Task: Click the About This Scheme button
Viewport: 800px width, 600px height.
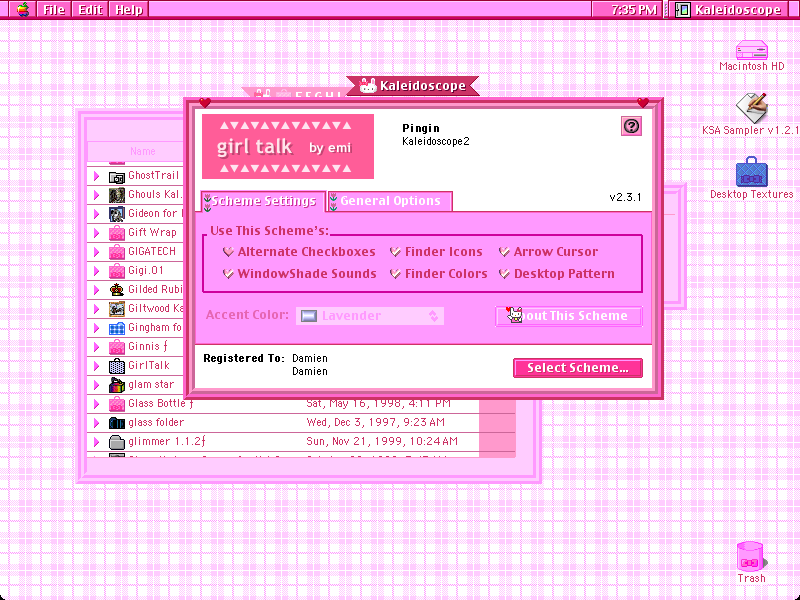Action: 568,316
